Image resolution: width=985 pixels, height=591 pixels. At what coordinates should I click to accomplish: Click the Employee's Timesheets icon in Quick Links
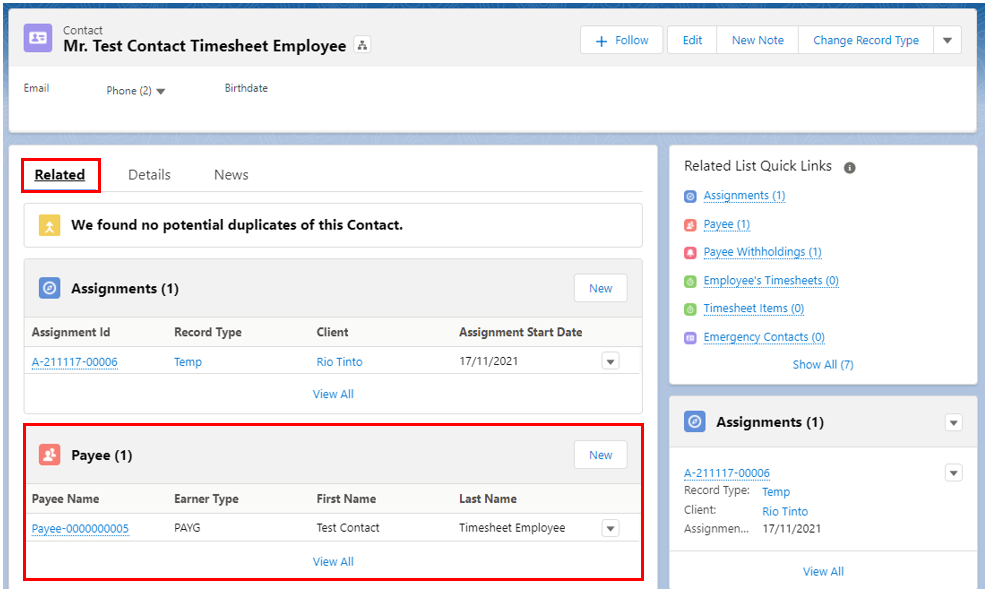click(690, 281)
